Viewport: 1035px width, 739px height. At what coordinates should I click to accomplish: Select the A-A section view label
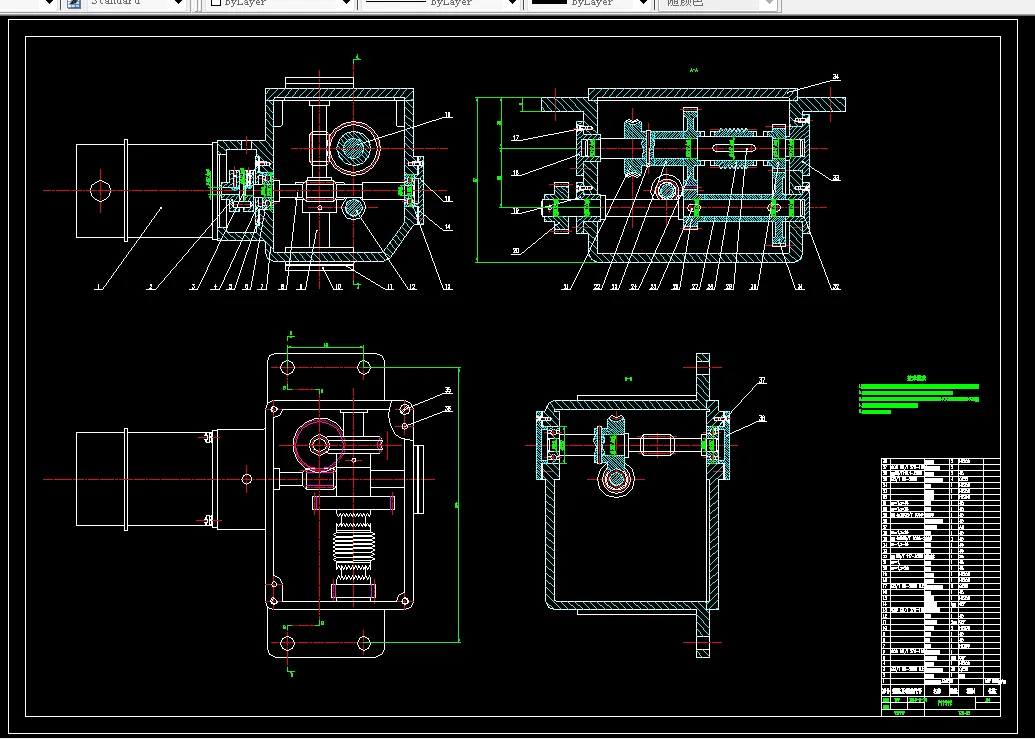[x=694, y=71]
